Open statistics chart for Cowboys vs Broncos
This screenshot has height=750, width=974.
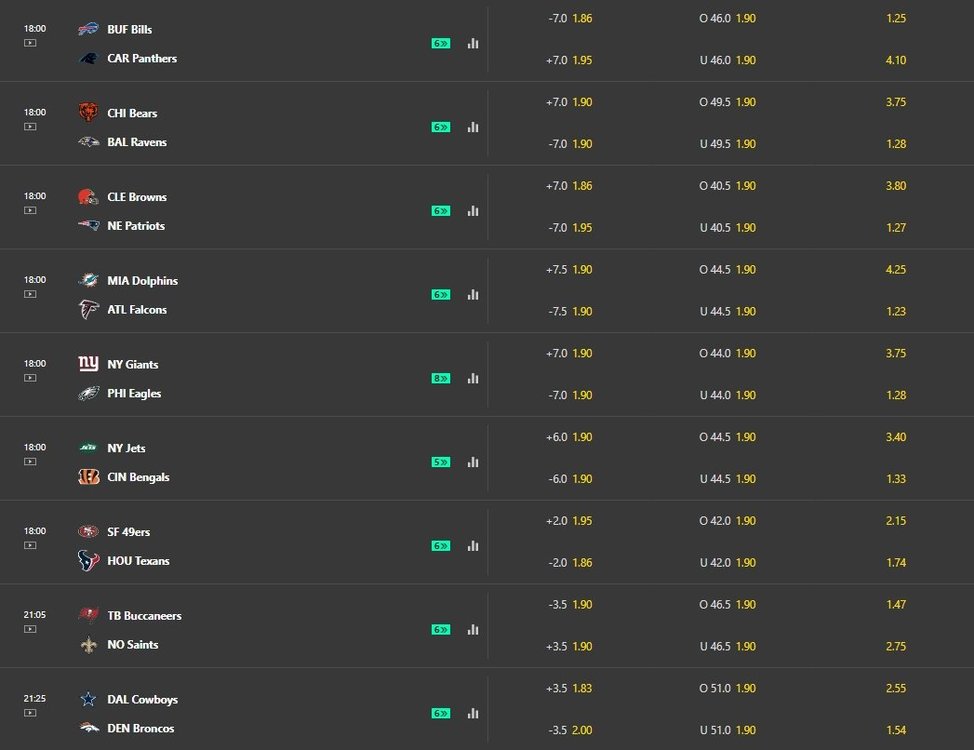(x=473, y=713)
